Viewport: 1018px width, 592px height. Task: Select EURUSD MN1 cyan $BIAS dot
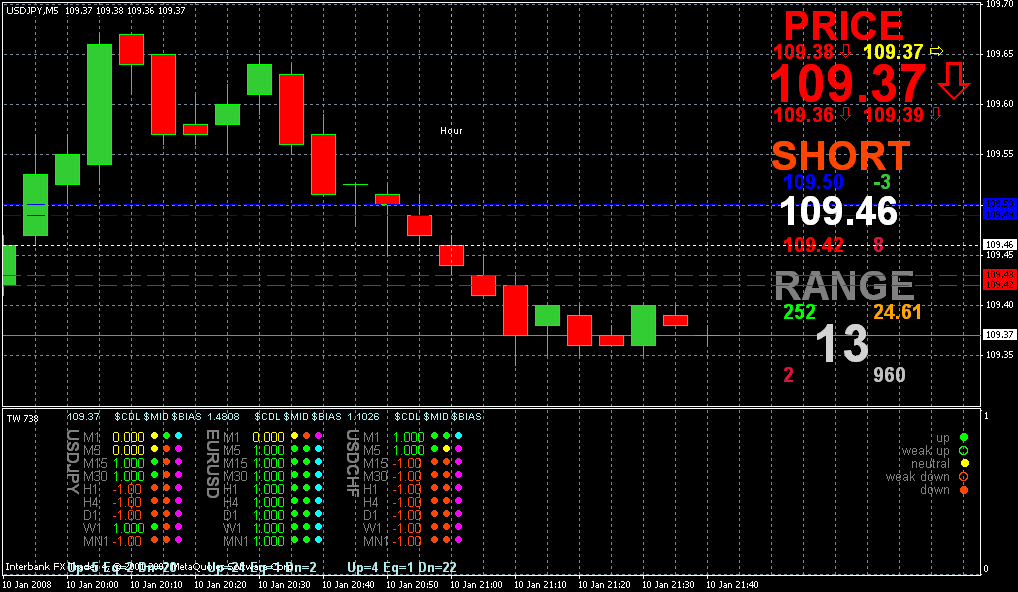tap(319, 540)
